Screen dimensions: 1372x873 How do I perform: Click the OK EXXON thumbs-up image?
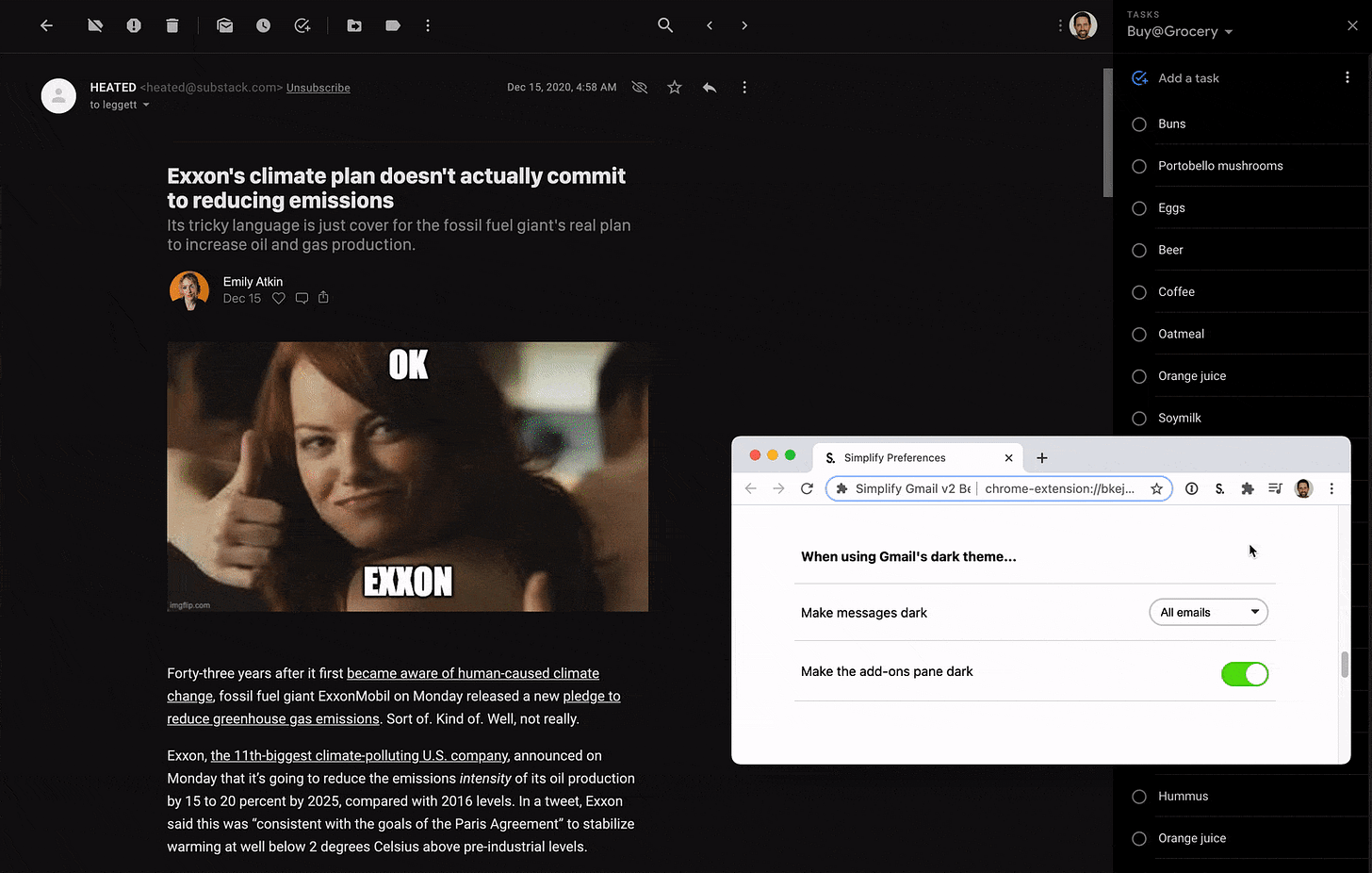coord(408,476)
